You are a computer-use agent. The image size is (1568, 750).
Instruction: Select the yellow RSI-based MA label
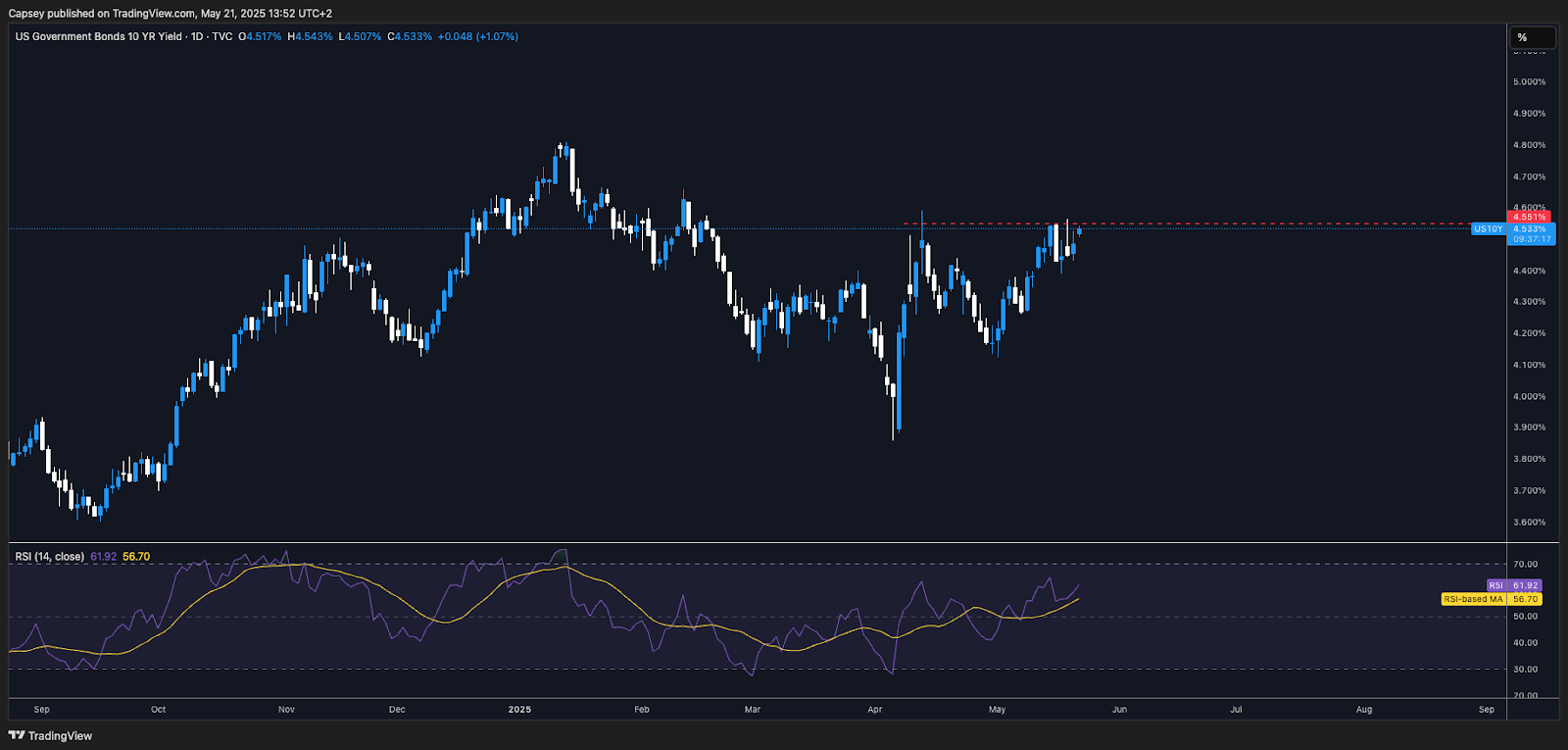point(1473,599)
